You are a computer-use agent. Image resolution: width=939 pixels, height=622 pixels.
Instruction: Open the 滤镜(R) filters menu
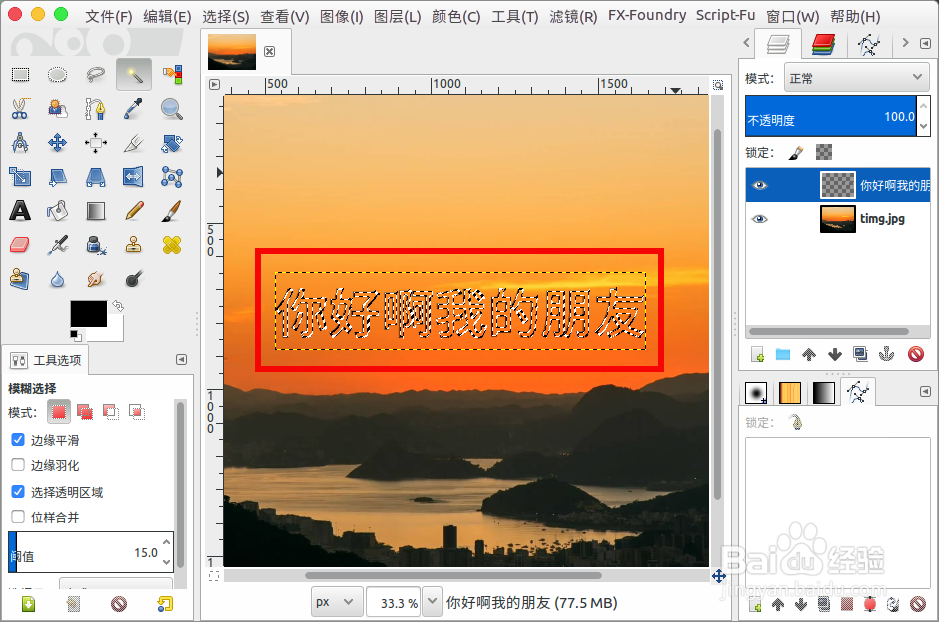pos(573,17)
